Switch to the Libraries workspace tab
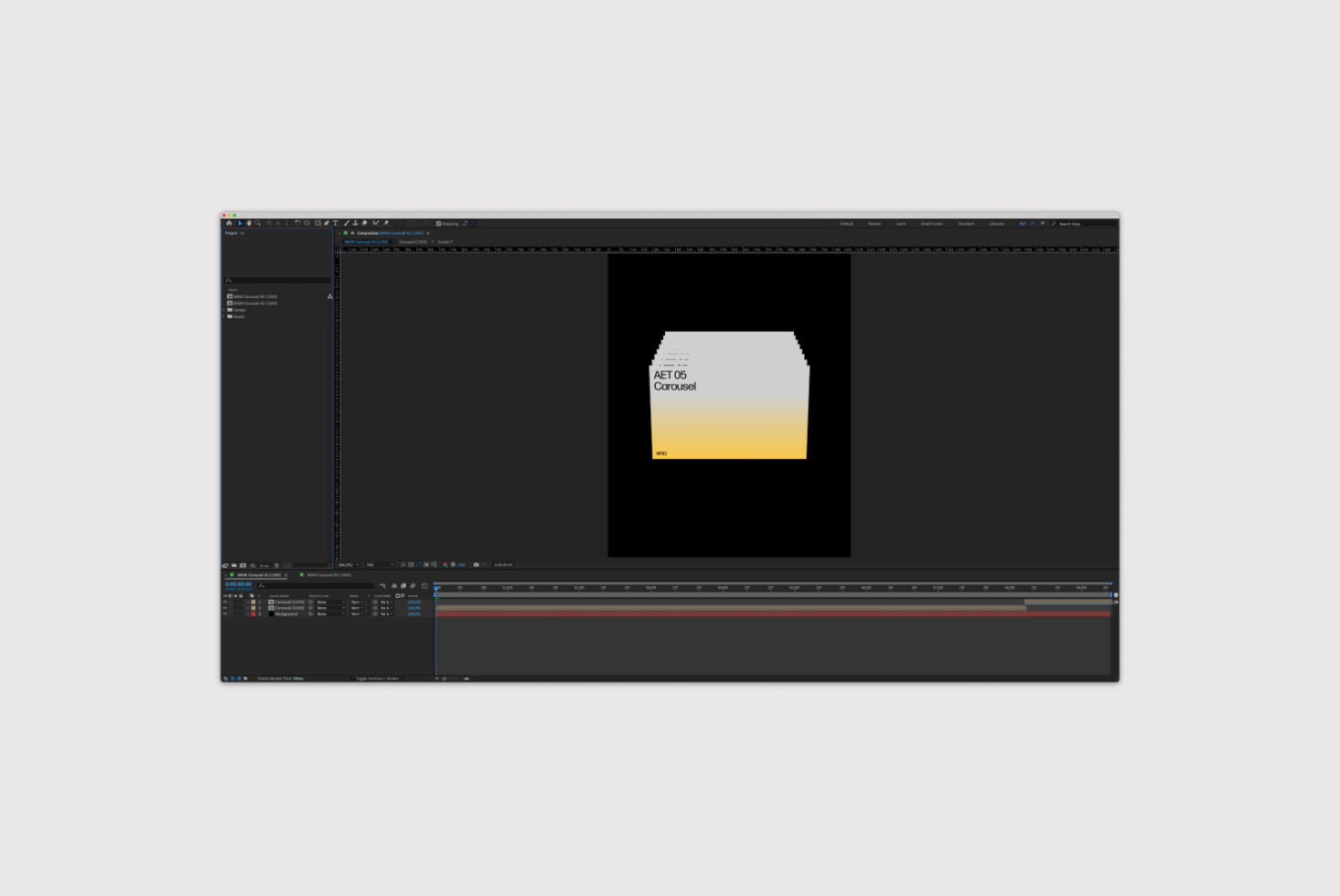The width and height of the screenshot is (1340, 896). pos(996,223)
